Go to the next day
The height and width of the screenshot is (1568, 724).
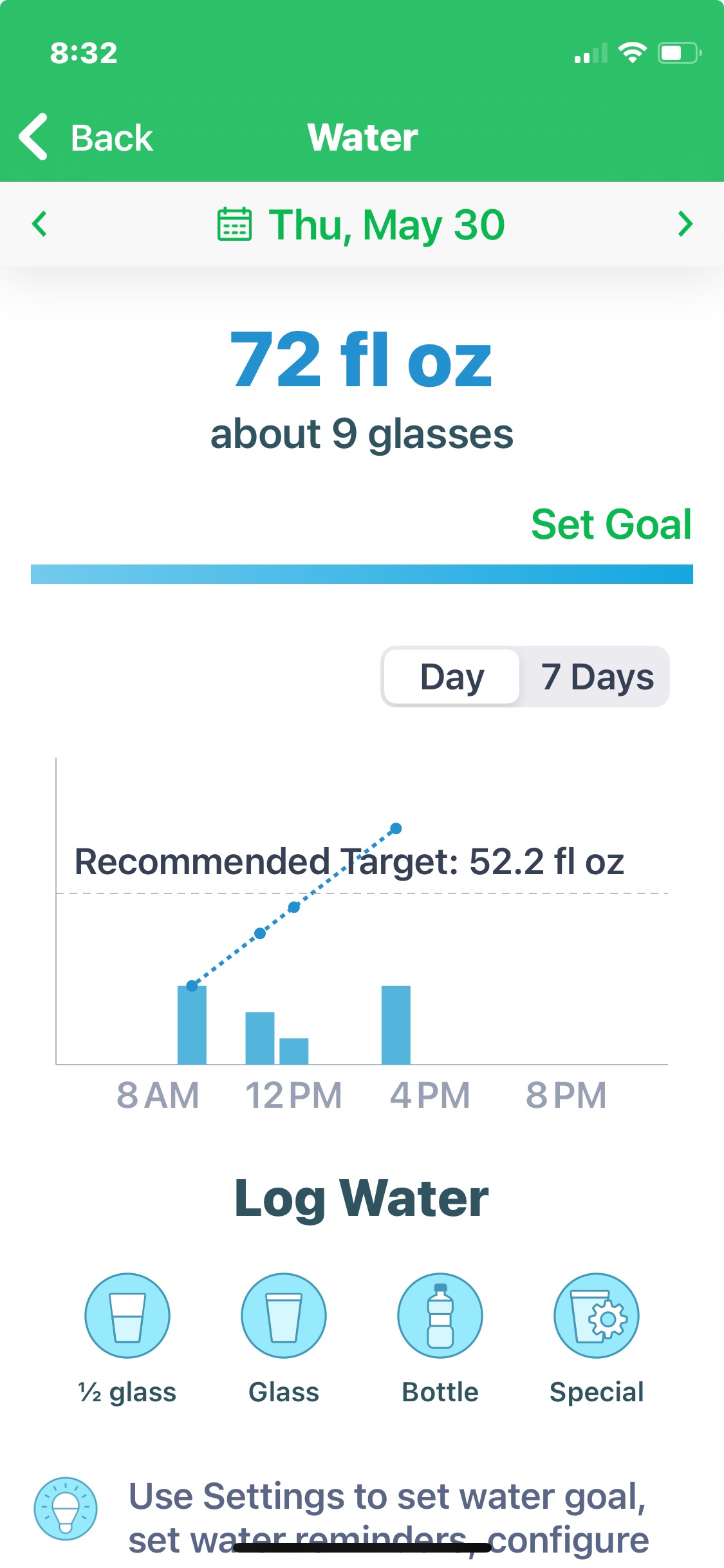pos(685,224)
